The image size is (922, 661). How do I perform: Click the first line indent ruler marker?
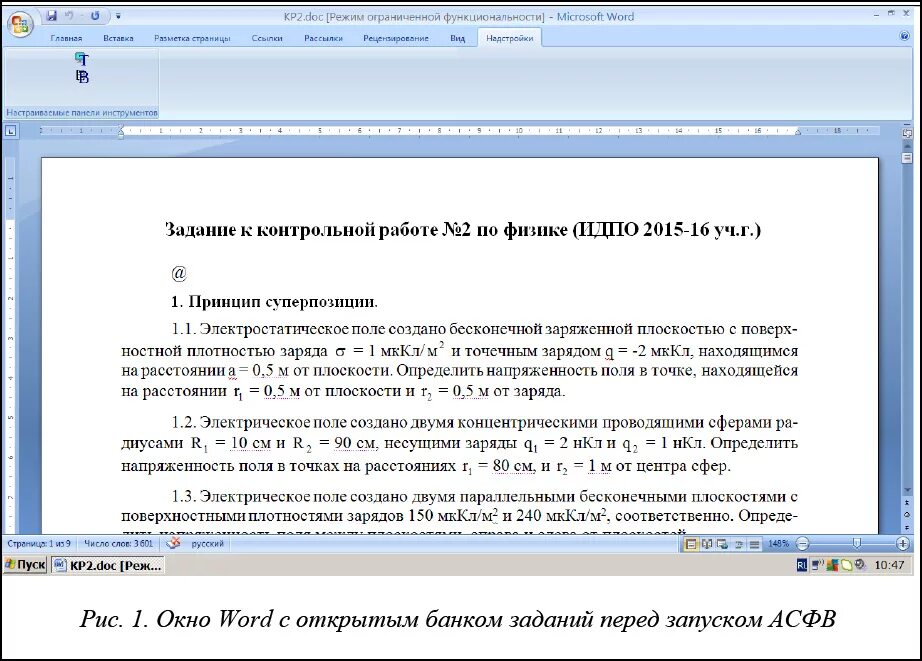tap(121, 128)
